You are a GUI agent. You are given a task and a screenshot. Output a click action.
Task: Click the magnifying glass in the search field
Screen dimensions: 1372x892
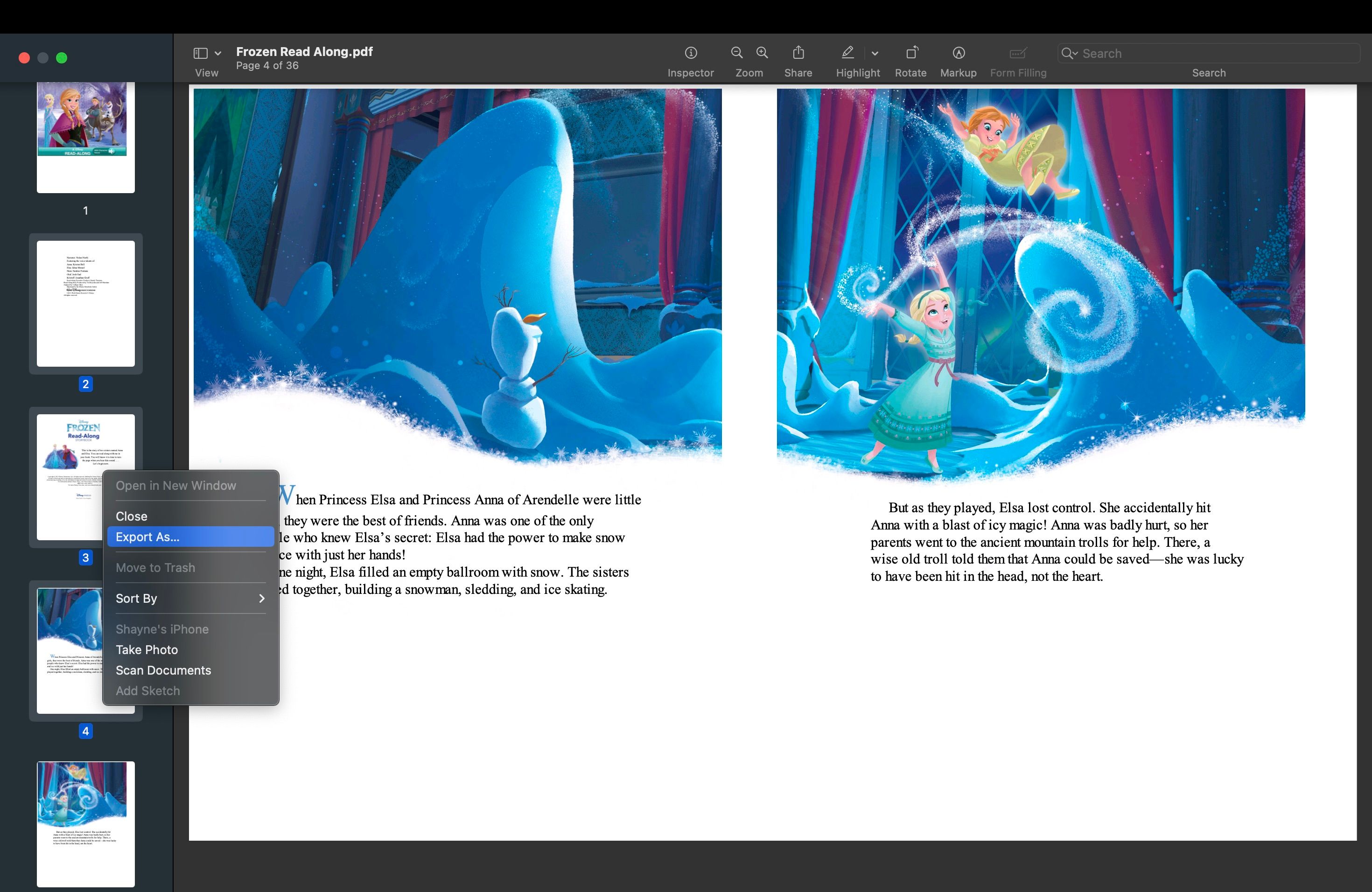tap(1069, 53)
